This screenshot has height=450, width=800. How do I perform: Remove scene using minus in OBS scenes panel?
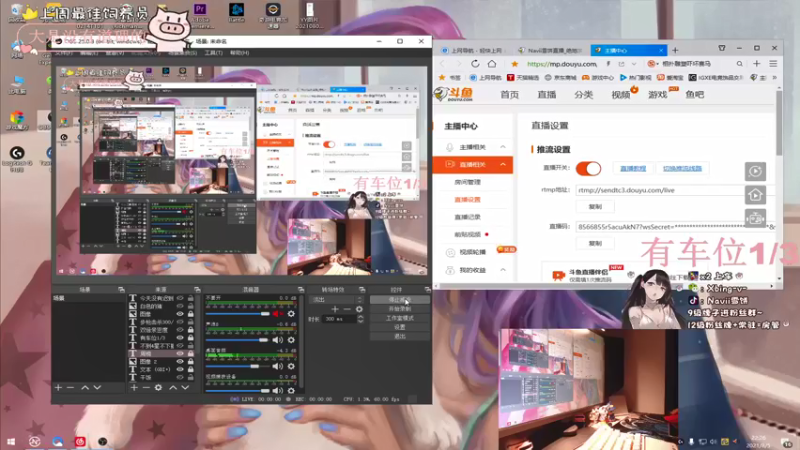(70, 388)
